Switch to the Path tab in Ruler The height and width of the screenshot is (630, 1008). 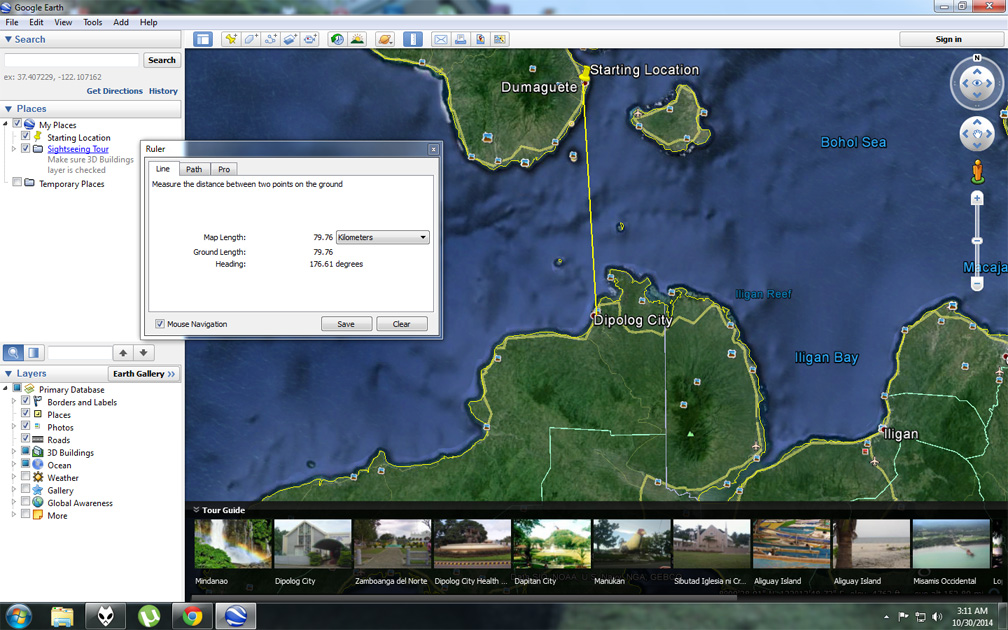coord(193,169)
